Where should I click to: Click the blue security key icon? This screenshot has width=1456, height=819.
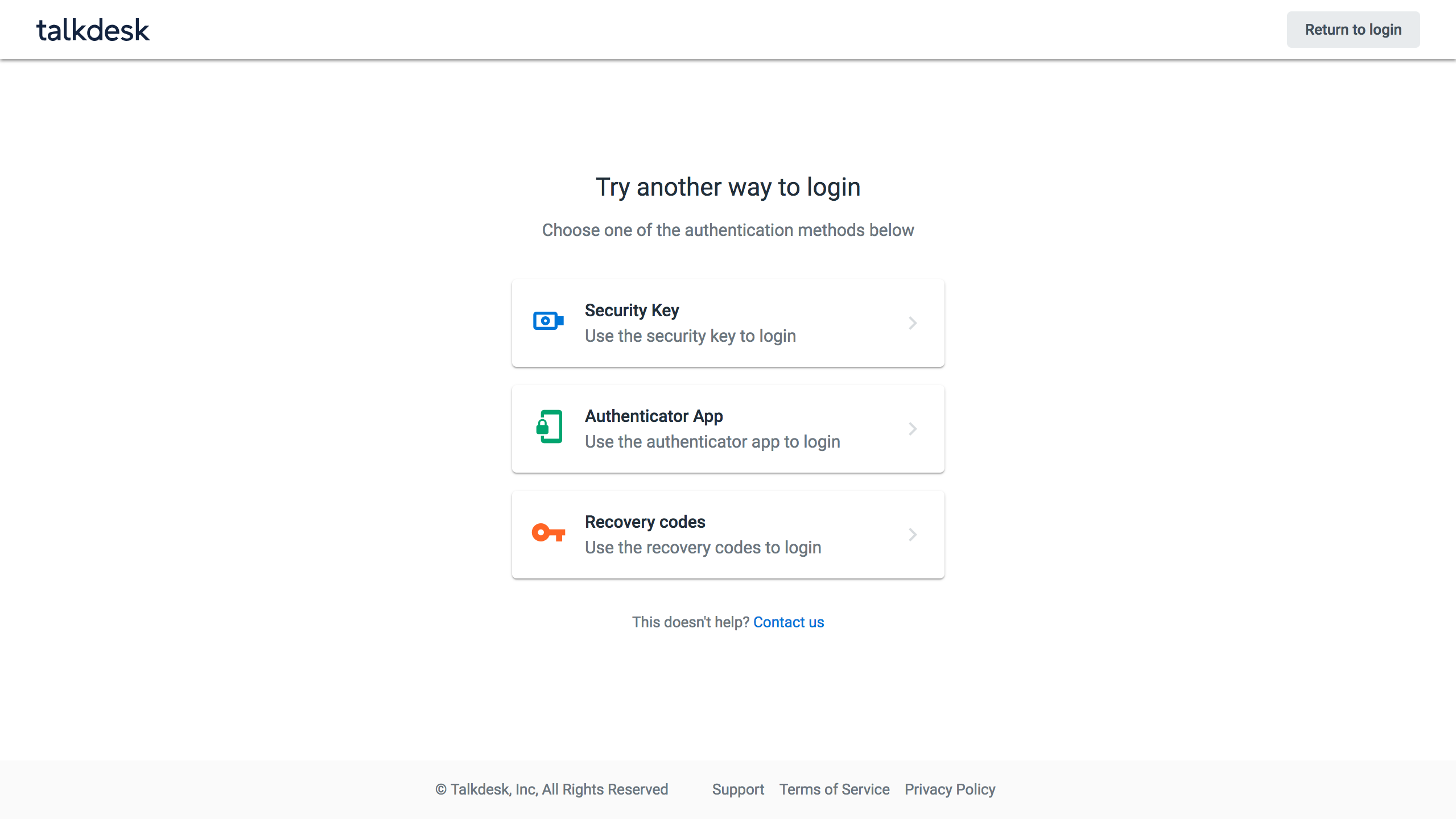click(x=548, y=321)
